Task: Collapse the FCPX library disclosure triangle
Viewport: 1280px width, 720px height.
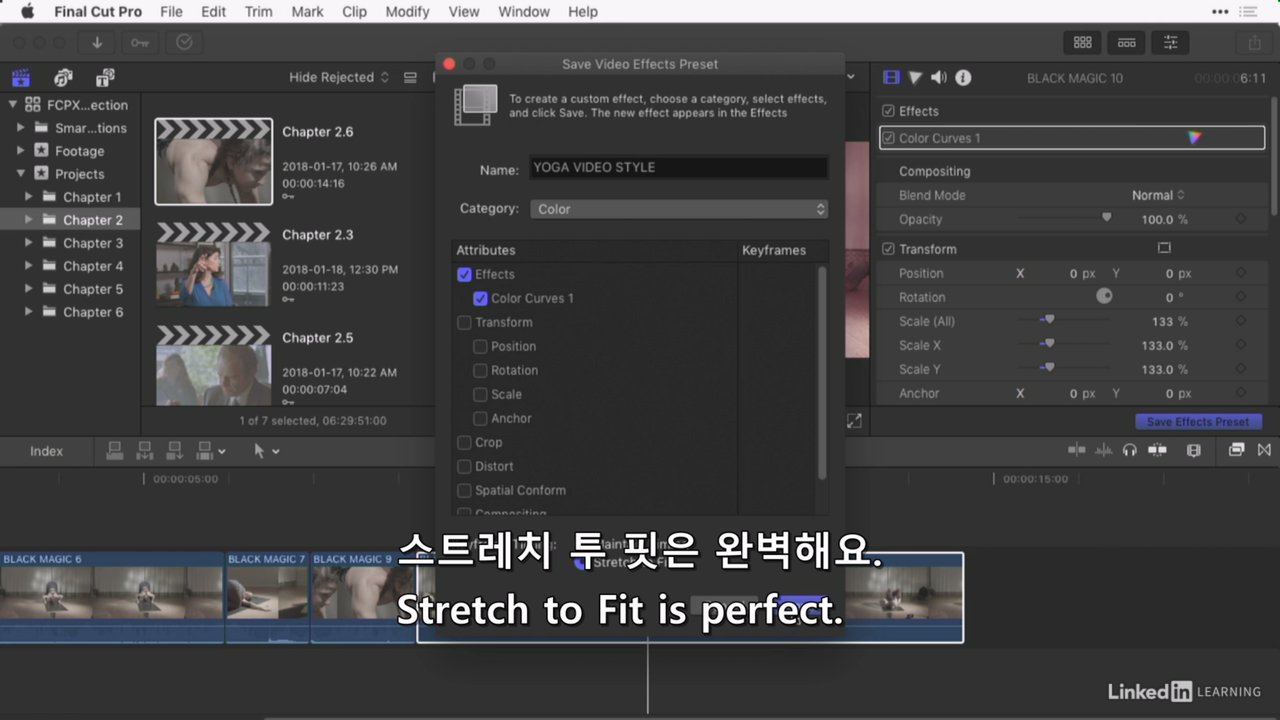Action: 13,104
